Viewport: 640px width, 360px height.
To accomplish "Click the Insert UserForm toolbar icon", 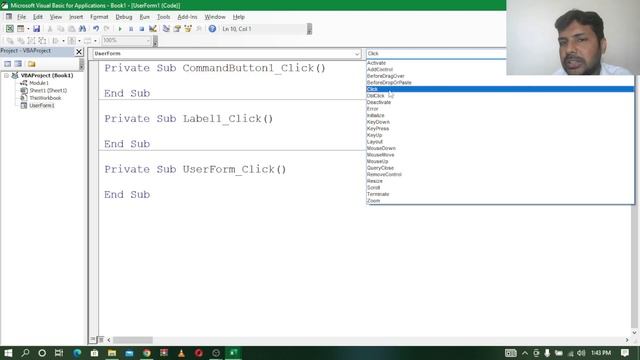I will pyautogui.click(x=20, y=29).
